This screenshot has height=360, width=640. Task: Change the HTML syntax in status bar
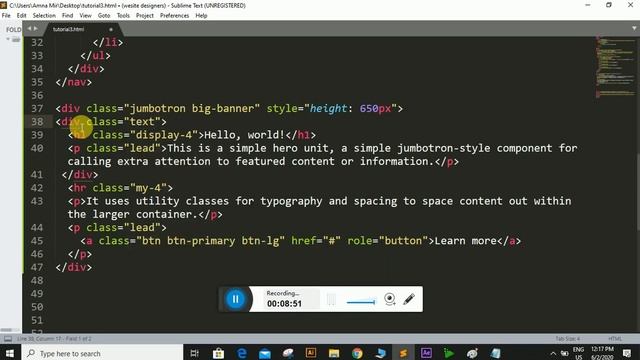[x=615, y=339]
